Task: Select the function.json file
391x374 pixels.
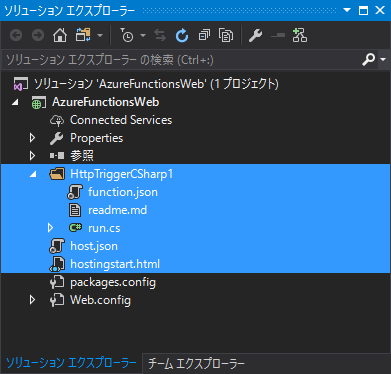Action: [x=123, y=192]
